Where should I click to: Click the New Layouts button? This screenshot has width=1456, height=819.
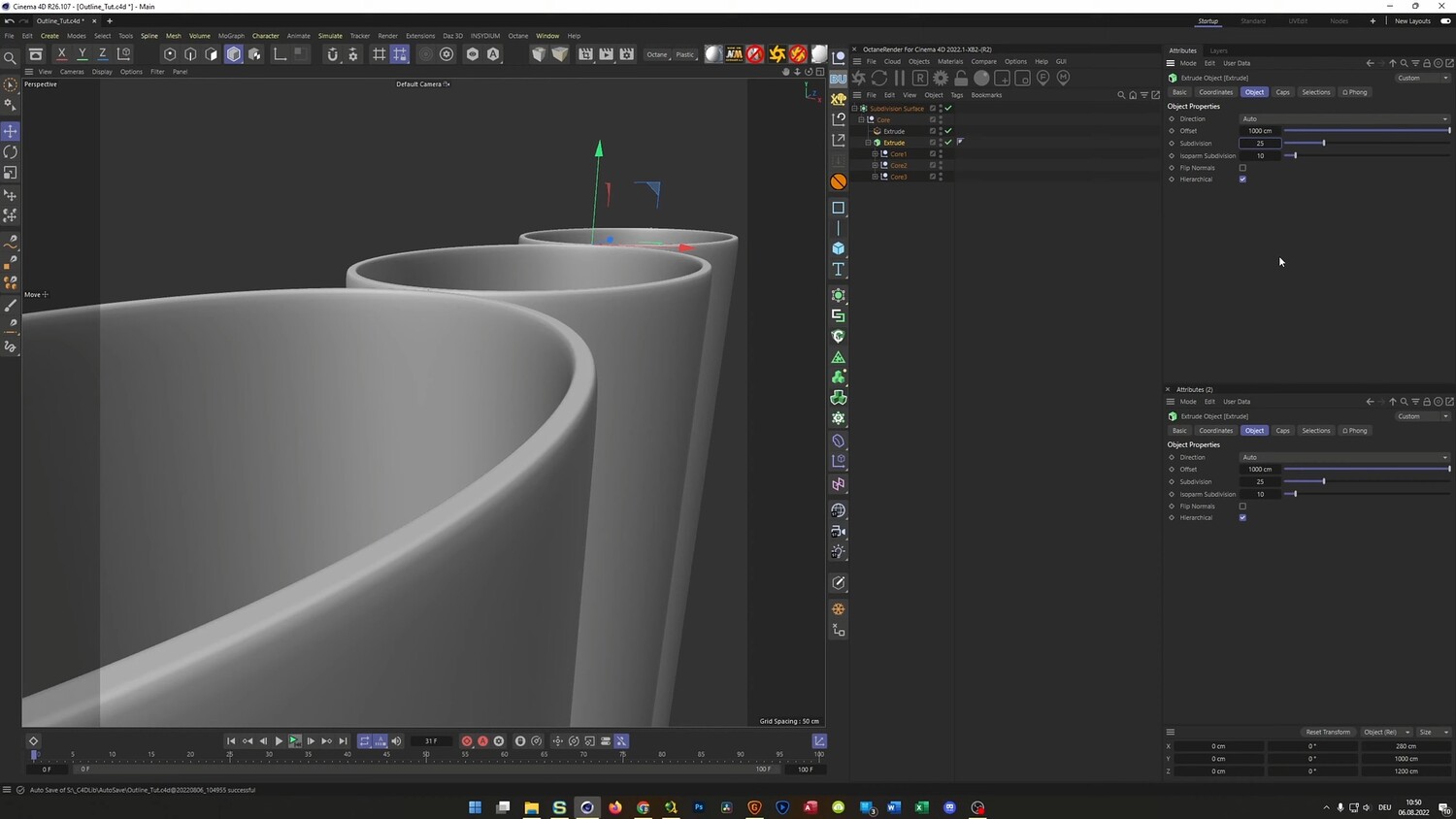pos(1412,20)
